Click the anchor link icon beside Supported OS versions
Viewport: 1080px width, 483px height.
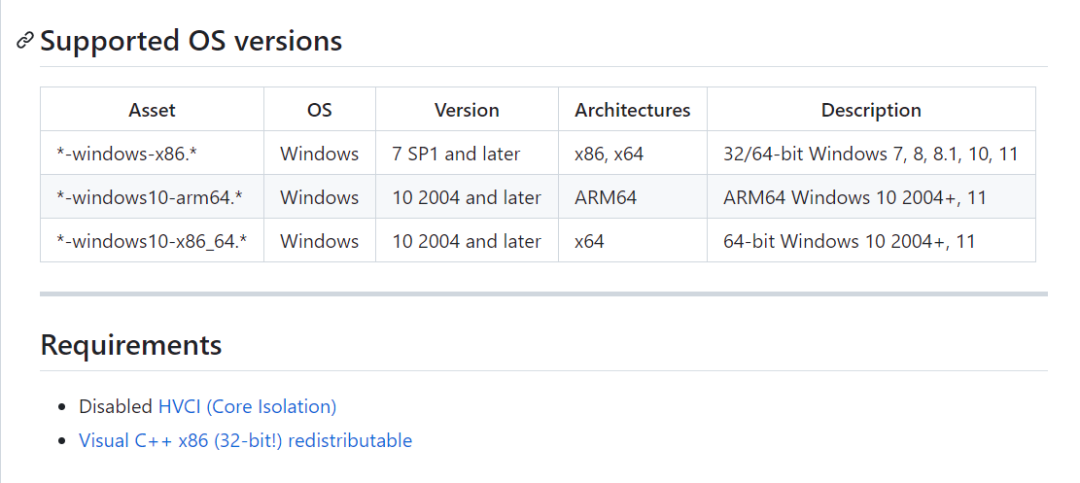25,41
